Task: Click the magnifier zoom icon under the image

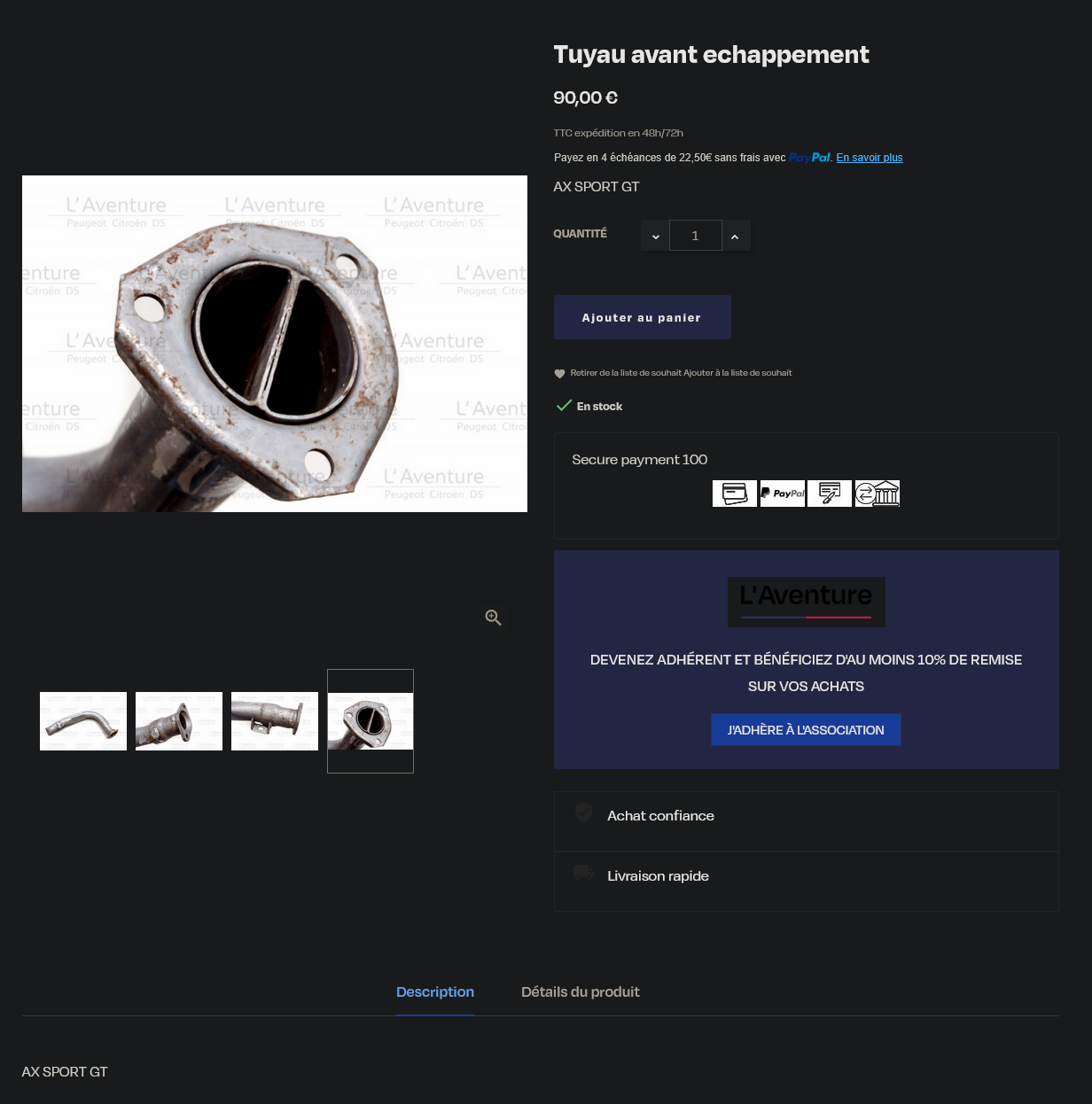Action: tap(494, 618)
